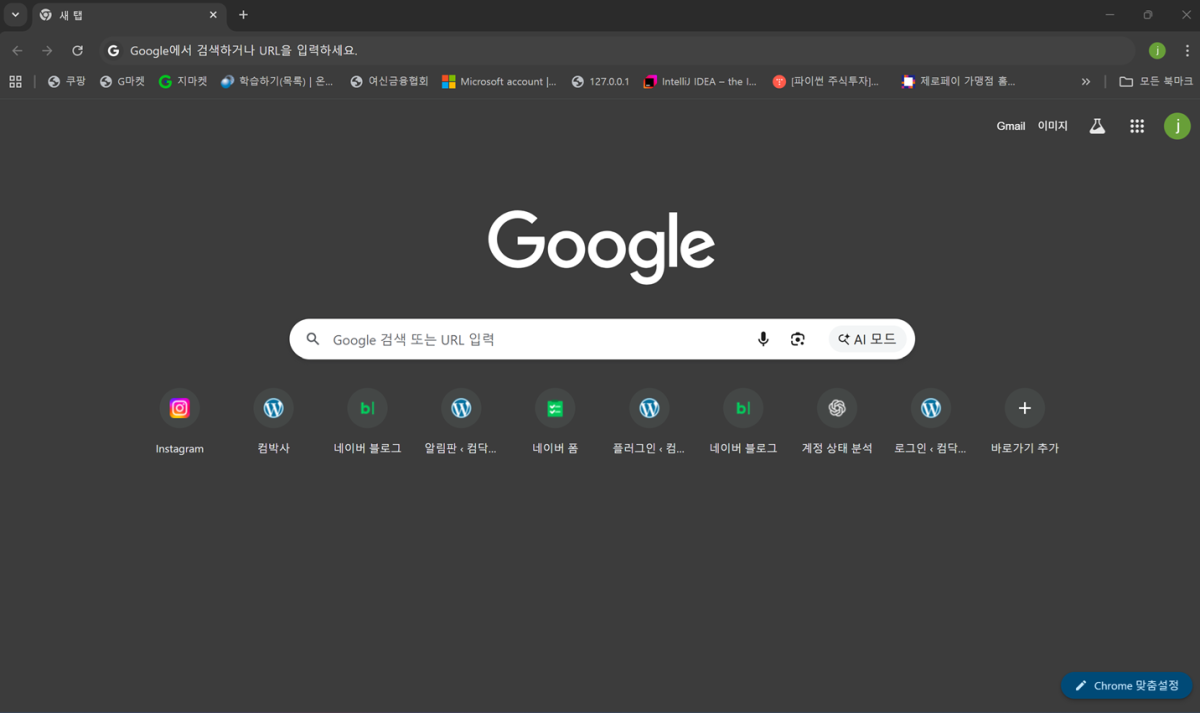
Task: Go forward with the forward arrow
Action: click(47, 51)
